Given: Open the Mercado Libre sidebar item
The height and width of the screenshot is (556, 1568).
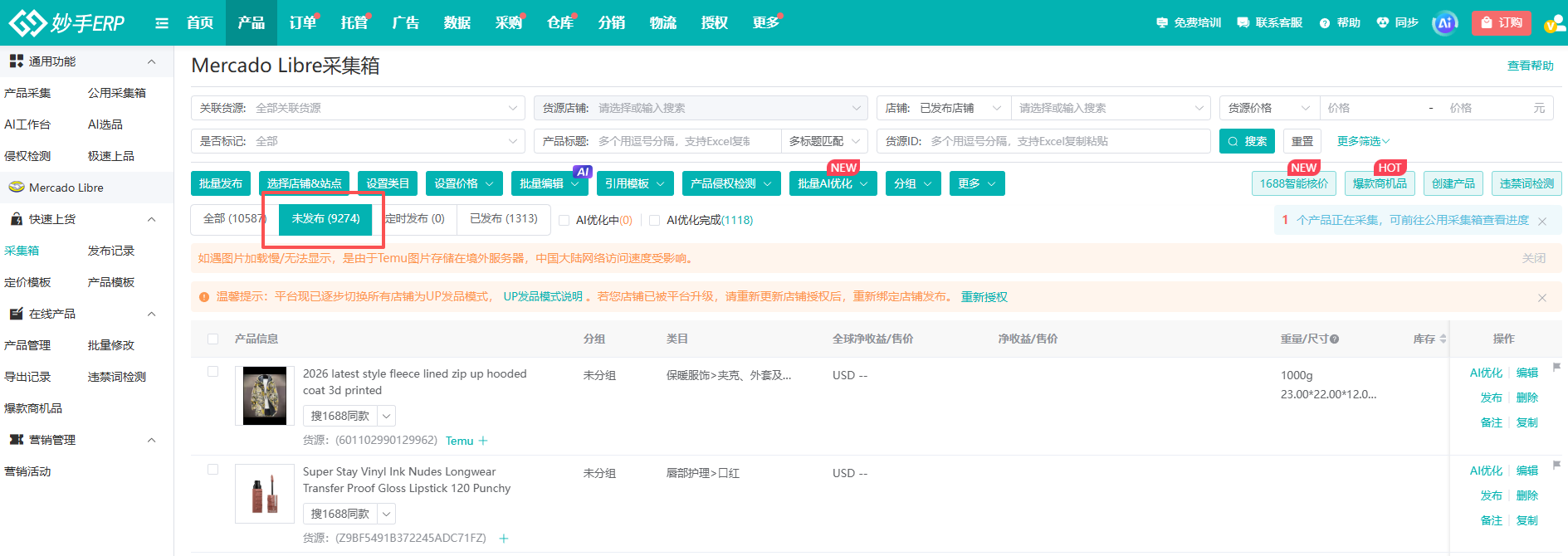Looking at the screenshot, I should [x=66, y=188].
